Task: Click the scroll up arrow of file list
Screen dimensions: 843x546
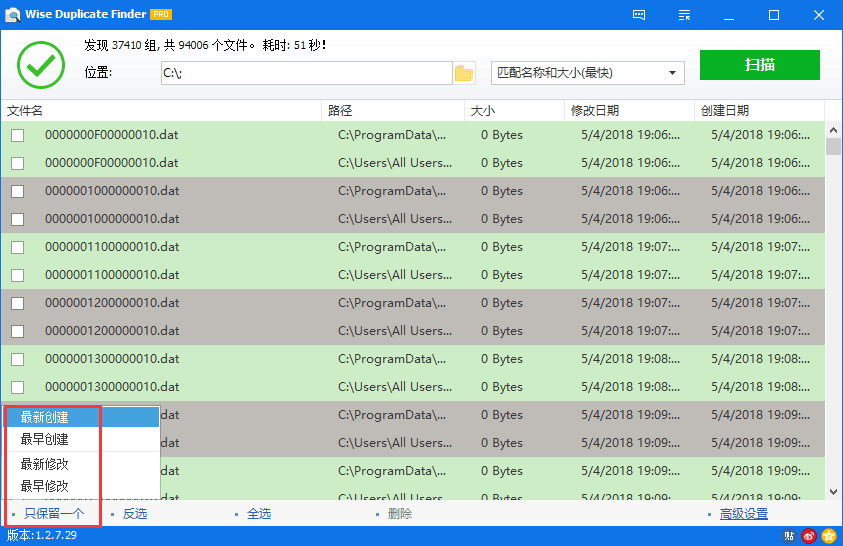Action: [833, 130]
